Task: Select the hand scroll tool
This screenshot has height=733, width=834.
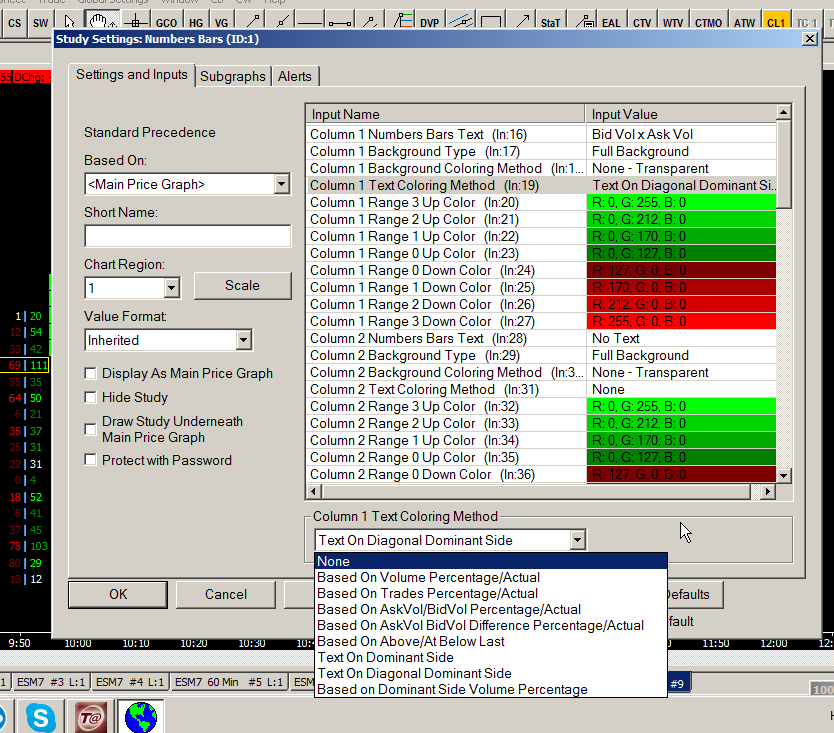Action: 101,21
